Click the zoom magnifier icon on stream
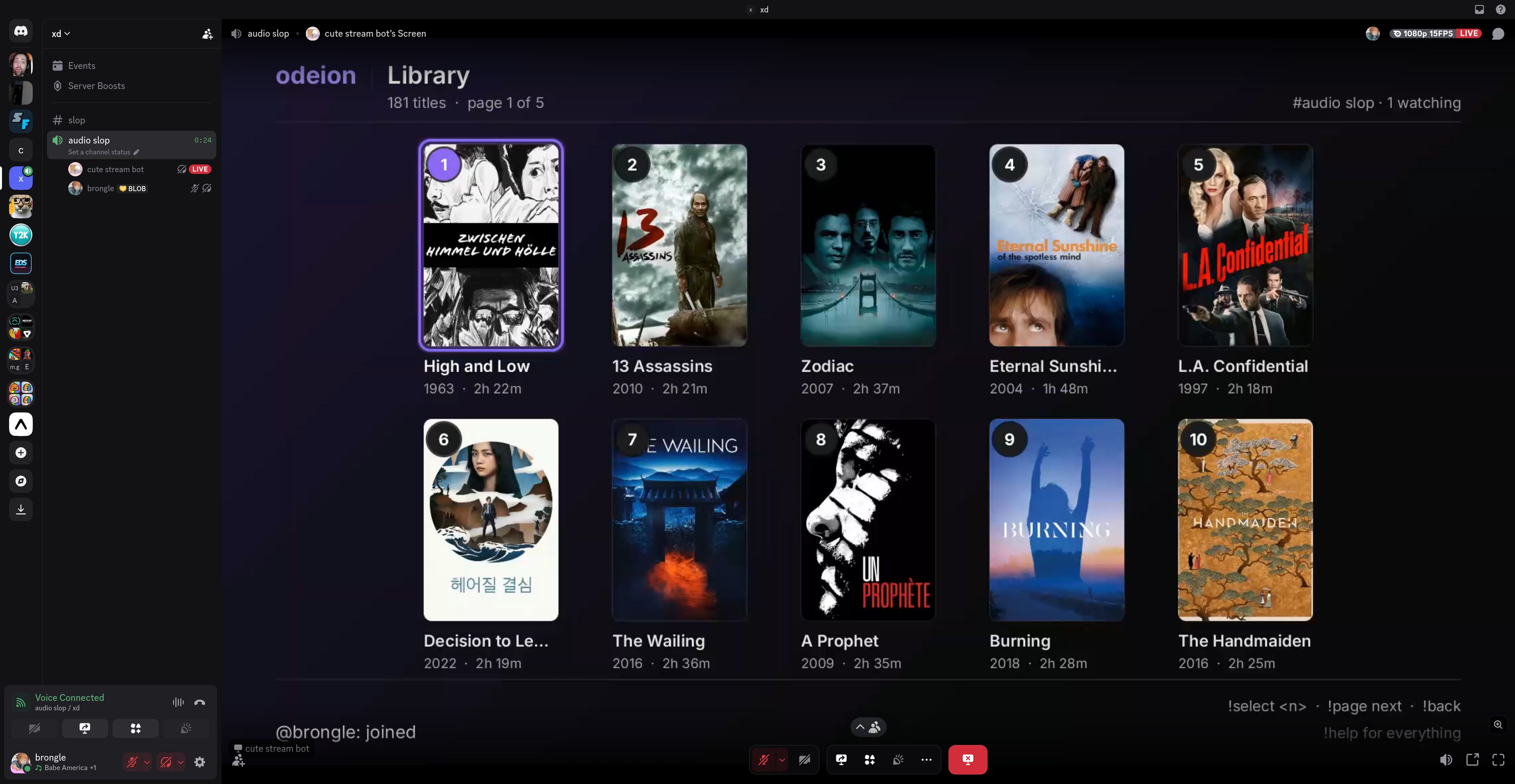Screen dimensions: 1515x784 tap(1498, 724)
